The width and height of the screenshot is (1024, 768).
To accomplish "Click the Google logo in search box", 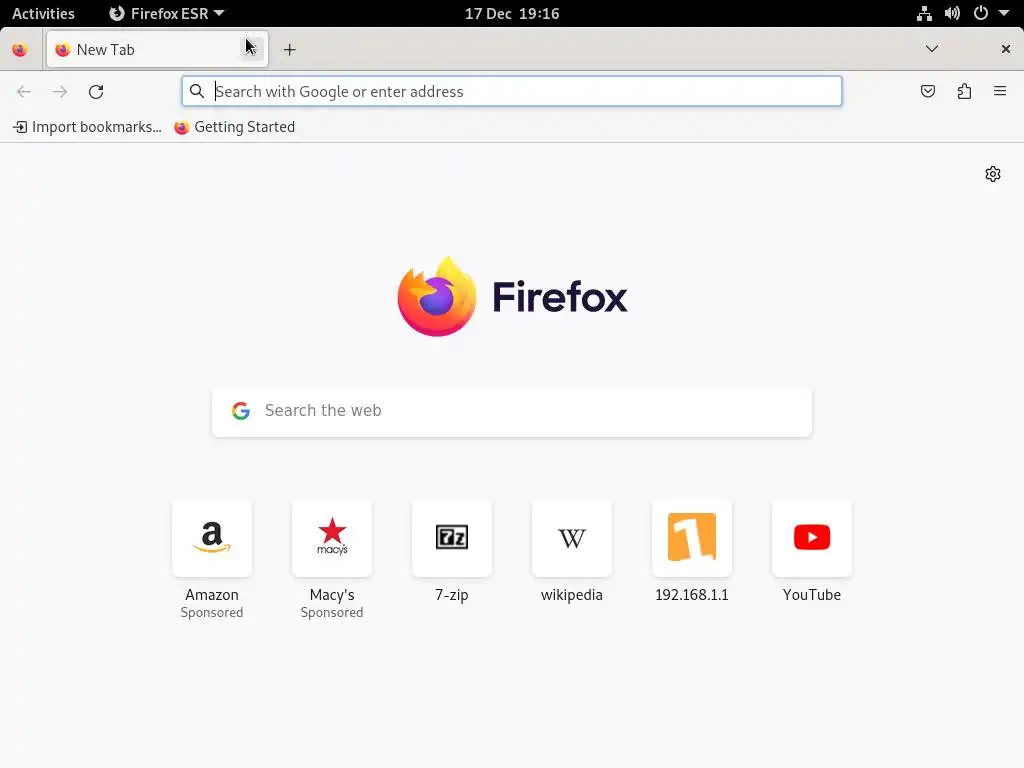I will click(241, 411).
